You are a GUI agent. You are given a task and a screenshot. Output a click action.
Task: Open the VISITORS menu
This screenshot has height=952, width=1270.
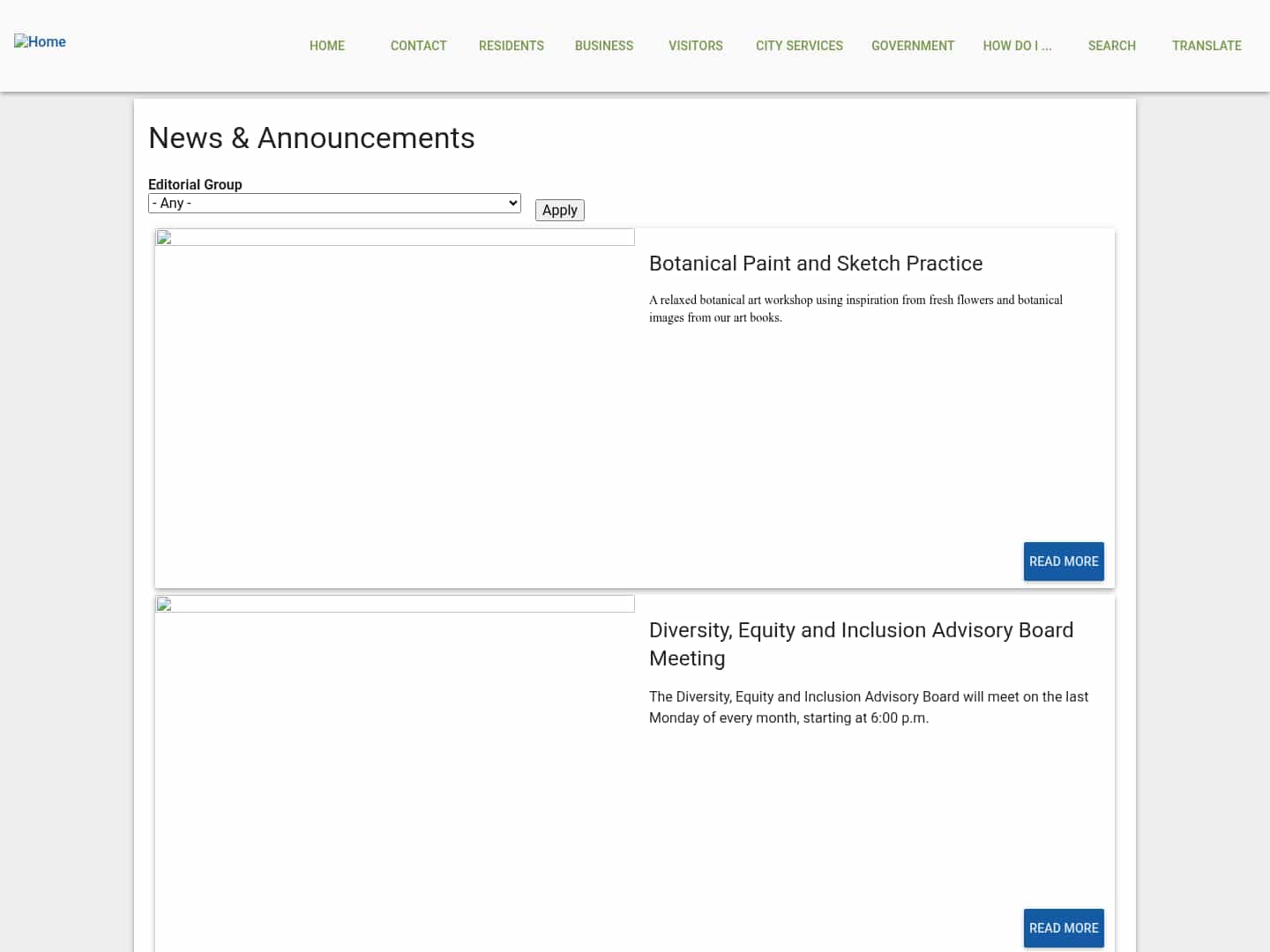tap(695, 46)
